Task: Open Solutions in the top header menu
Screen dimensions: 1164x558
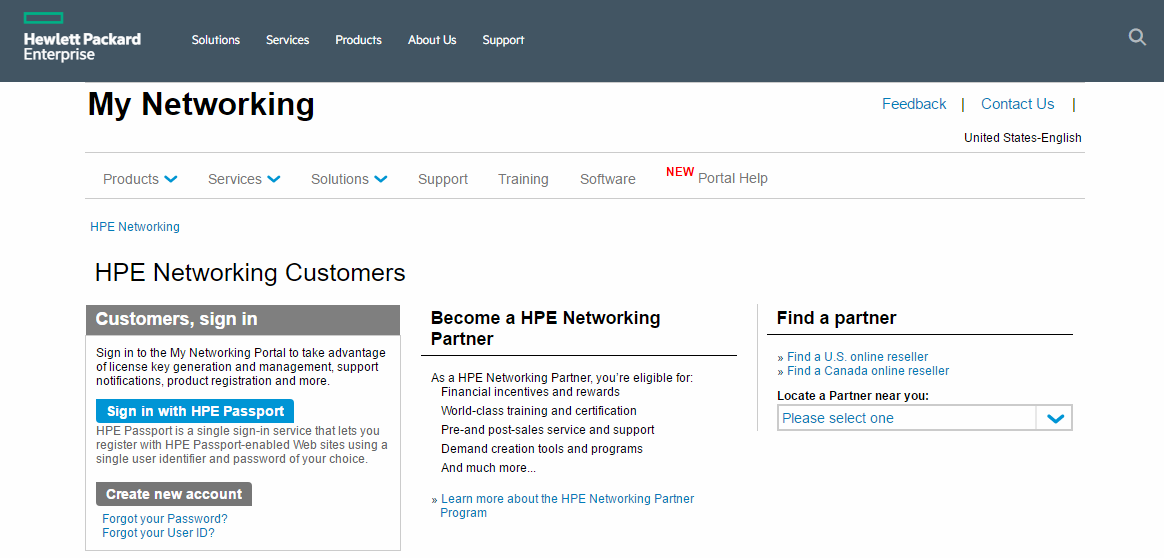Action: 216,40
